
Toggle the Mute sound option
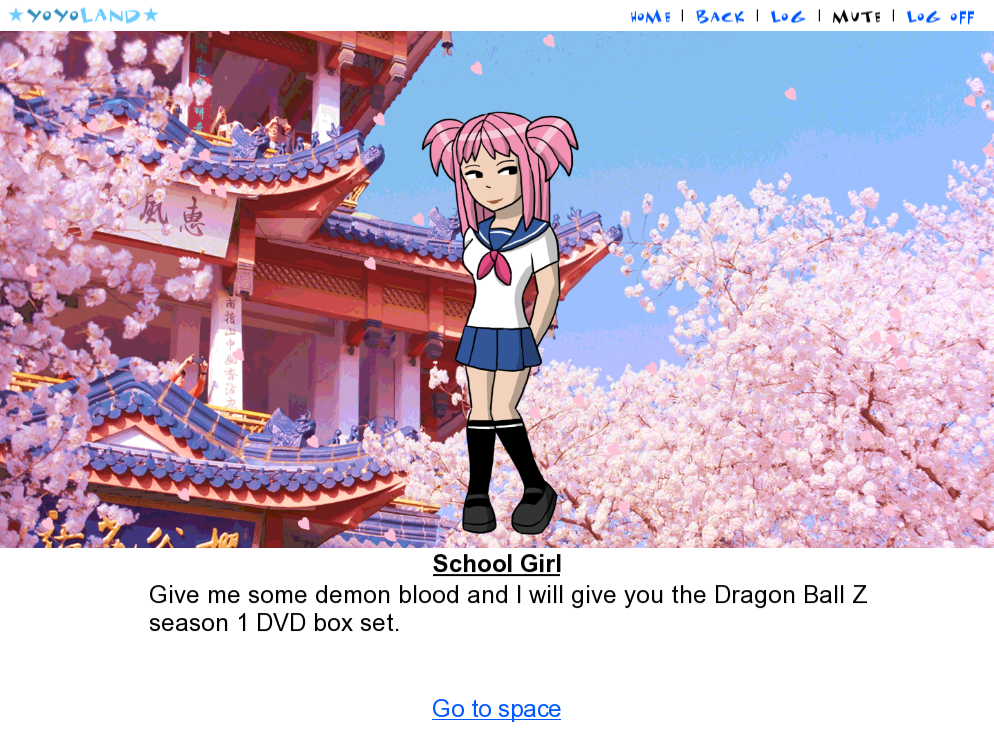tap(856, 16)
